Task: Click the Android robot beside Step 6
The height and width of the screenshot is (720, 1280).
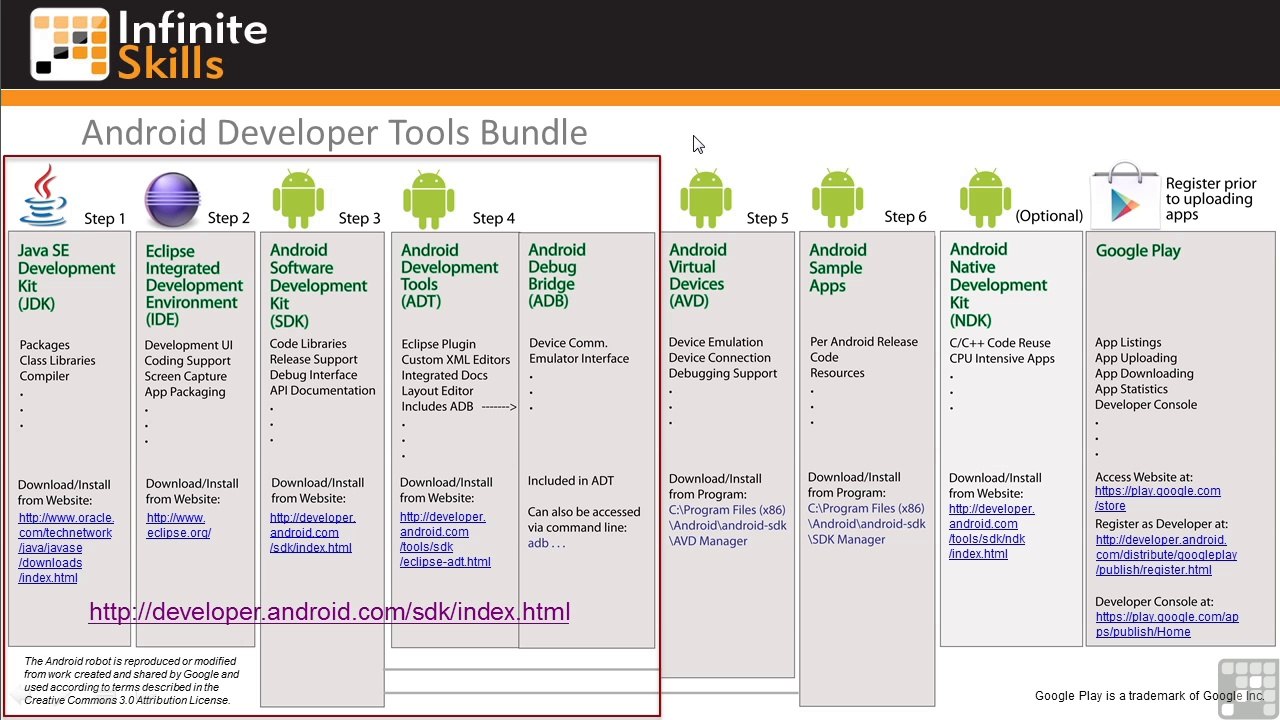Action: (x=837, y=197)
